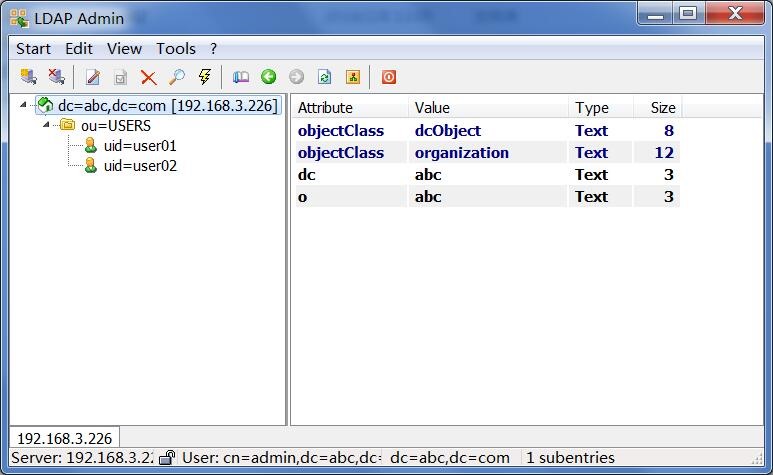The height and width of the screenshot is (475, 773).
Task: Click the red Exit power icon
Action: 388,77
